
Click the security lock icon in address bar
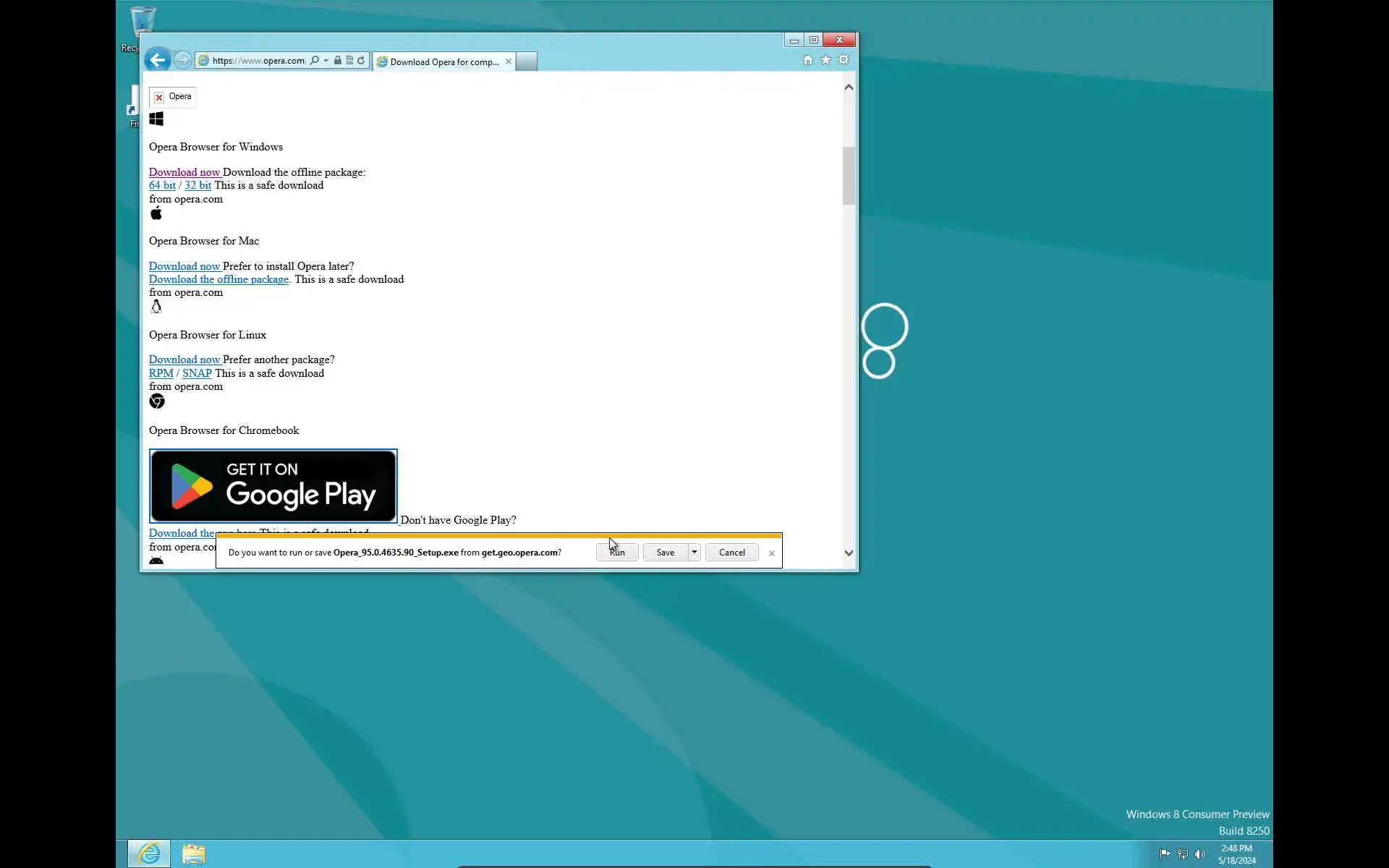[337, 61]
